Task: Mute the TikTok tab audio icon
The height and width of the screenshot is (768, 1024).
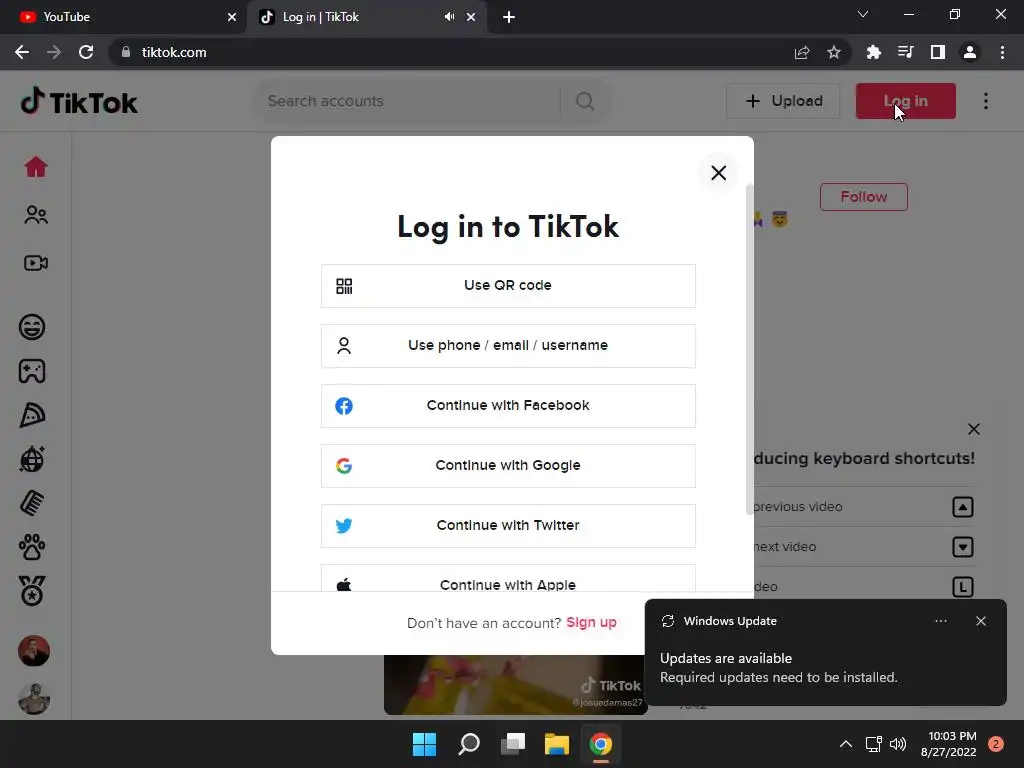Action: coord(449,17)
